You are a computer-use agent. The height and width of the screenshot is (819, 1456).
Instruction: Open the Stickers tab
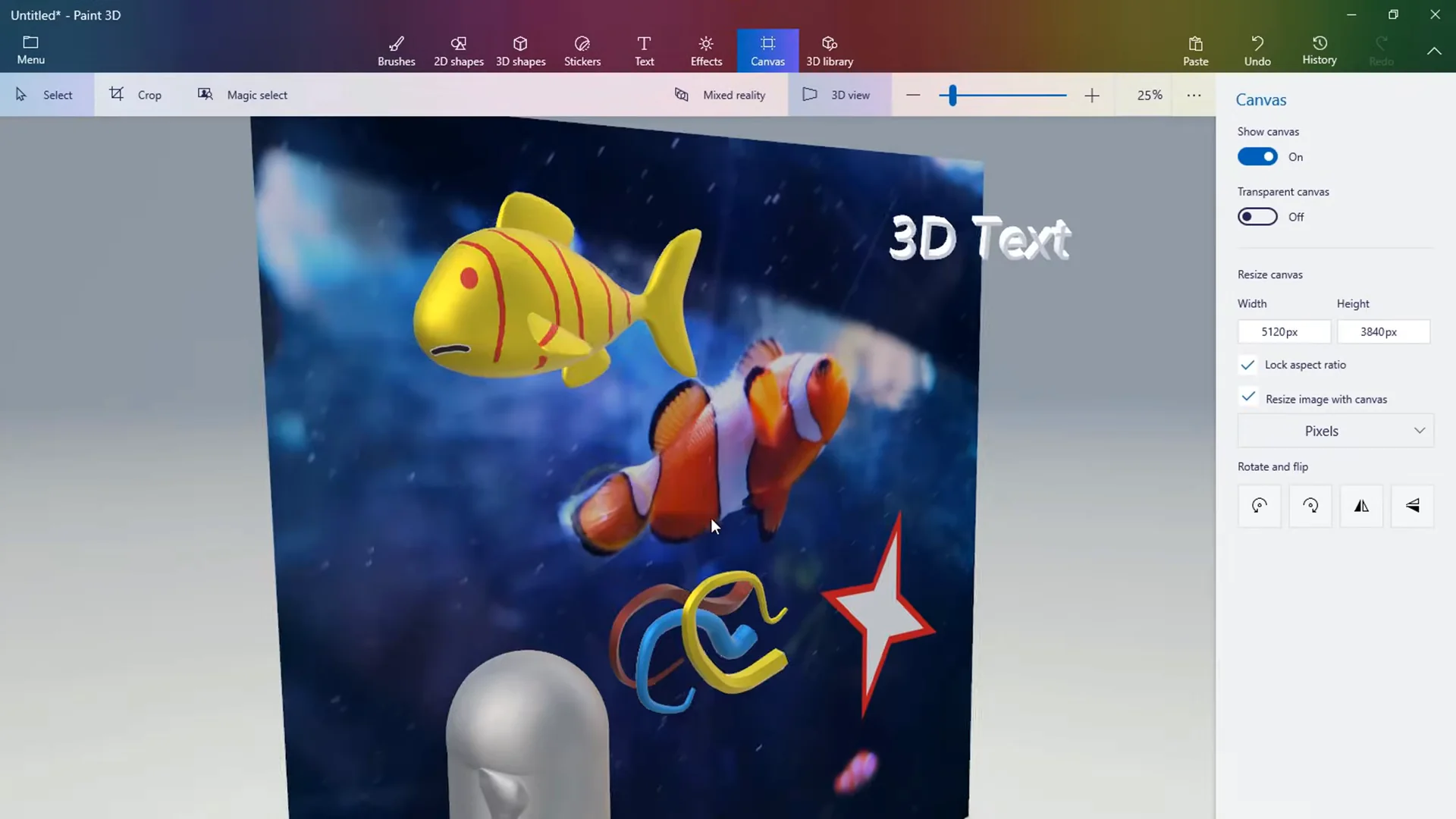pyautogui.click(x=582, y=51)
